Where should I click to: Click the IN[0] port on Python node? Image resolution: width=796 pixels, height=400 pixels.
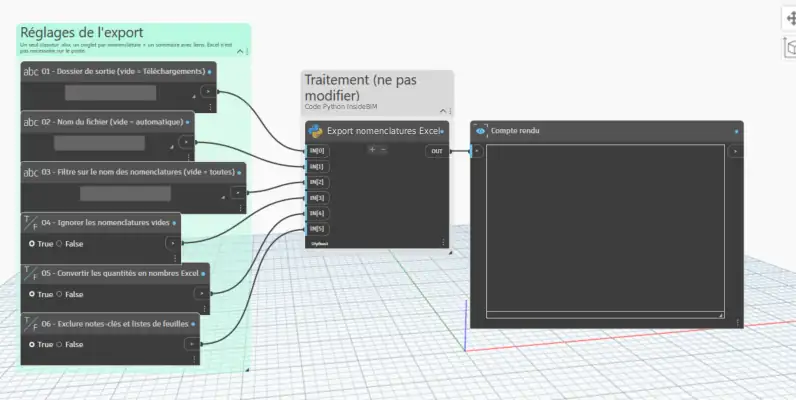click(317, 151)
